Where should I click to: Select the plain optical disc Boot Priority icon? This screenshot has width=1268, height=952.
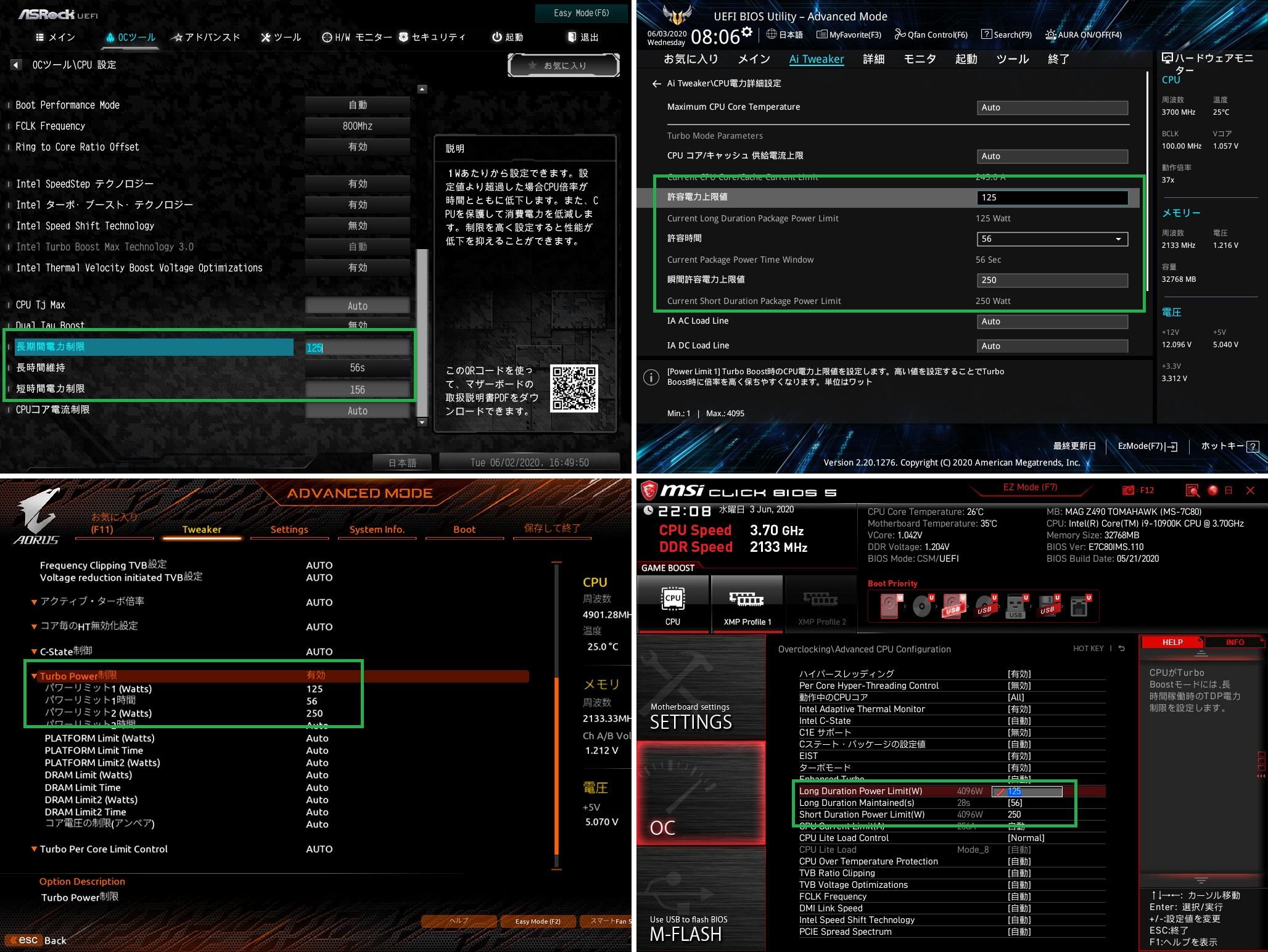922,607
